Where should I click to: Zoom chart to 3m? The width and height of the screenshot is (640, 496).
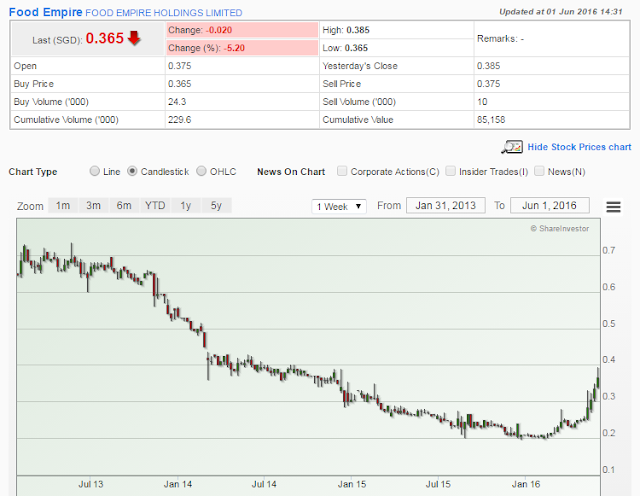pyautogui.click(x=93, y=205)
